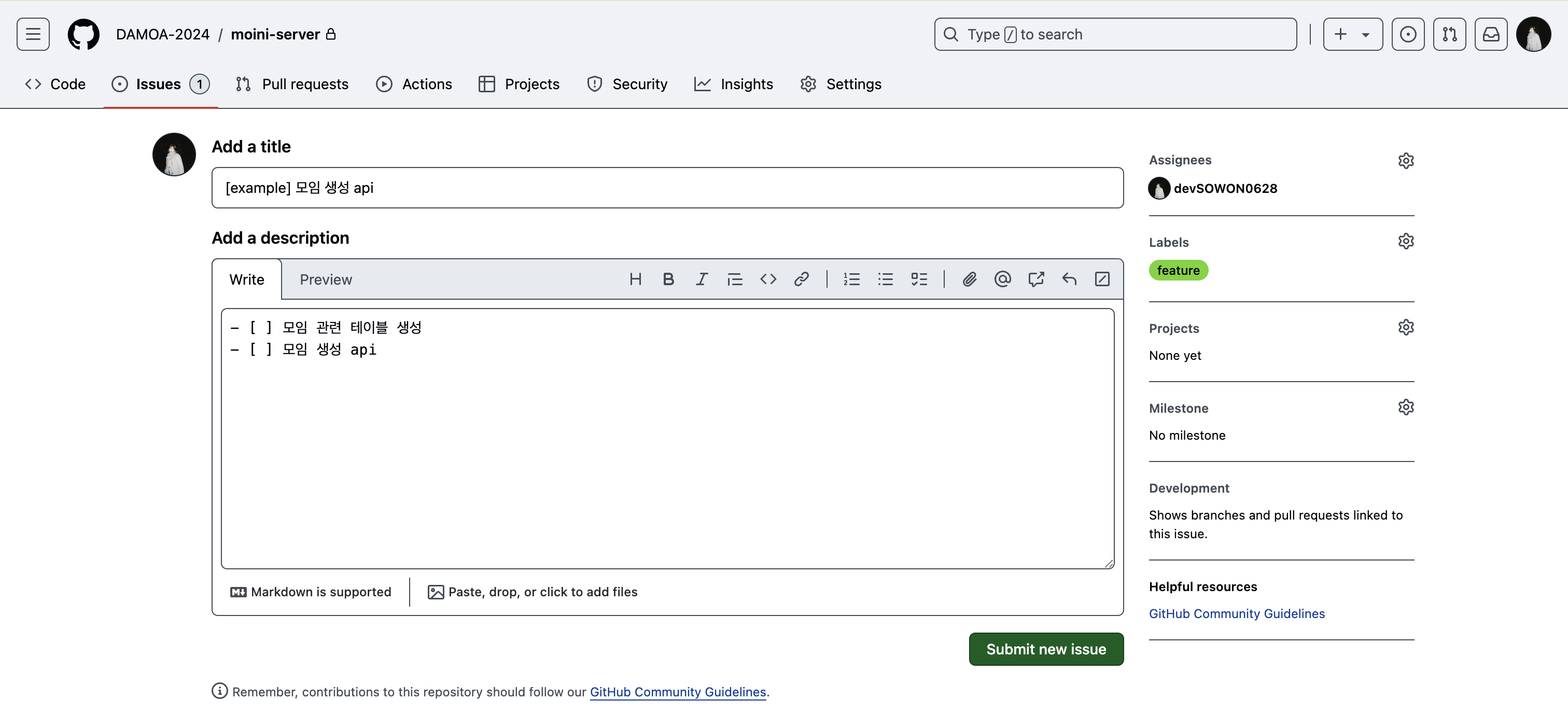Select the Write editor tab

pos(246,279)
